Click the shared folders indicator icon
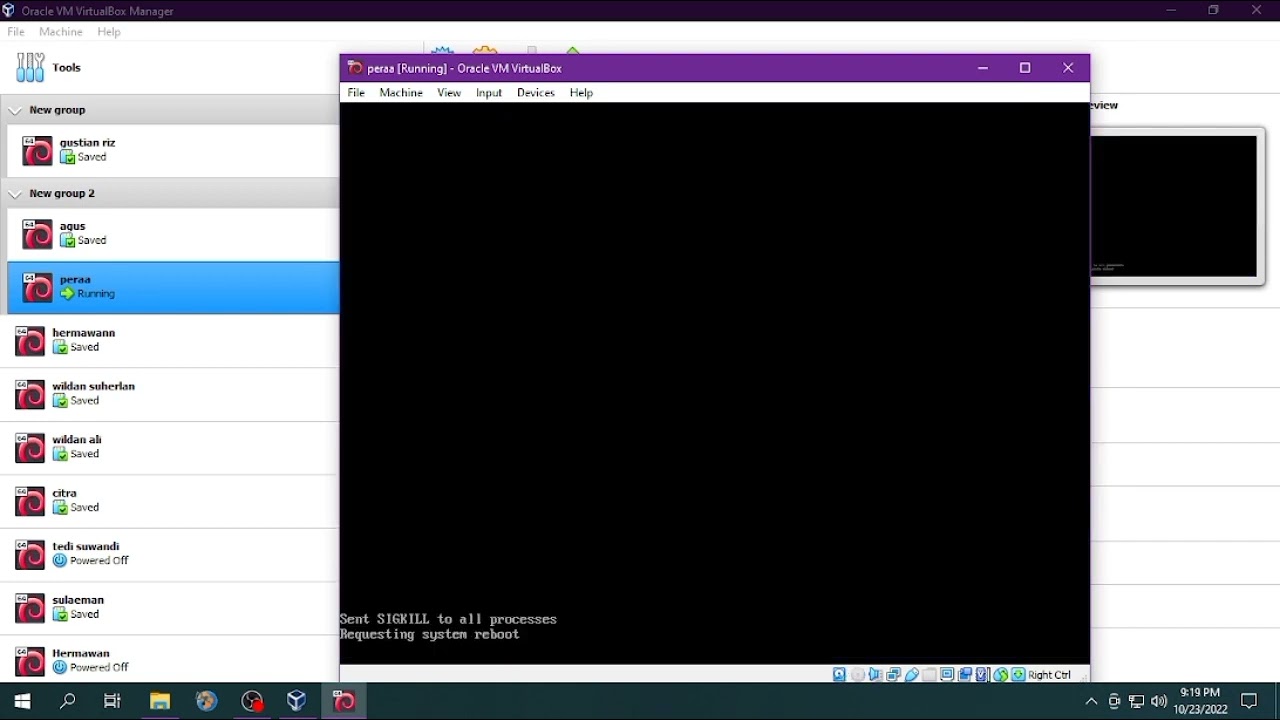Viewport: 1280px width, 720px height. coord(929,674)
